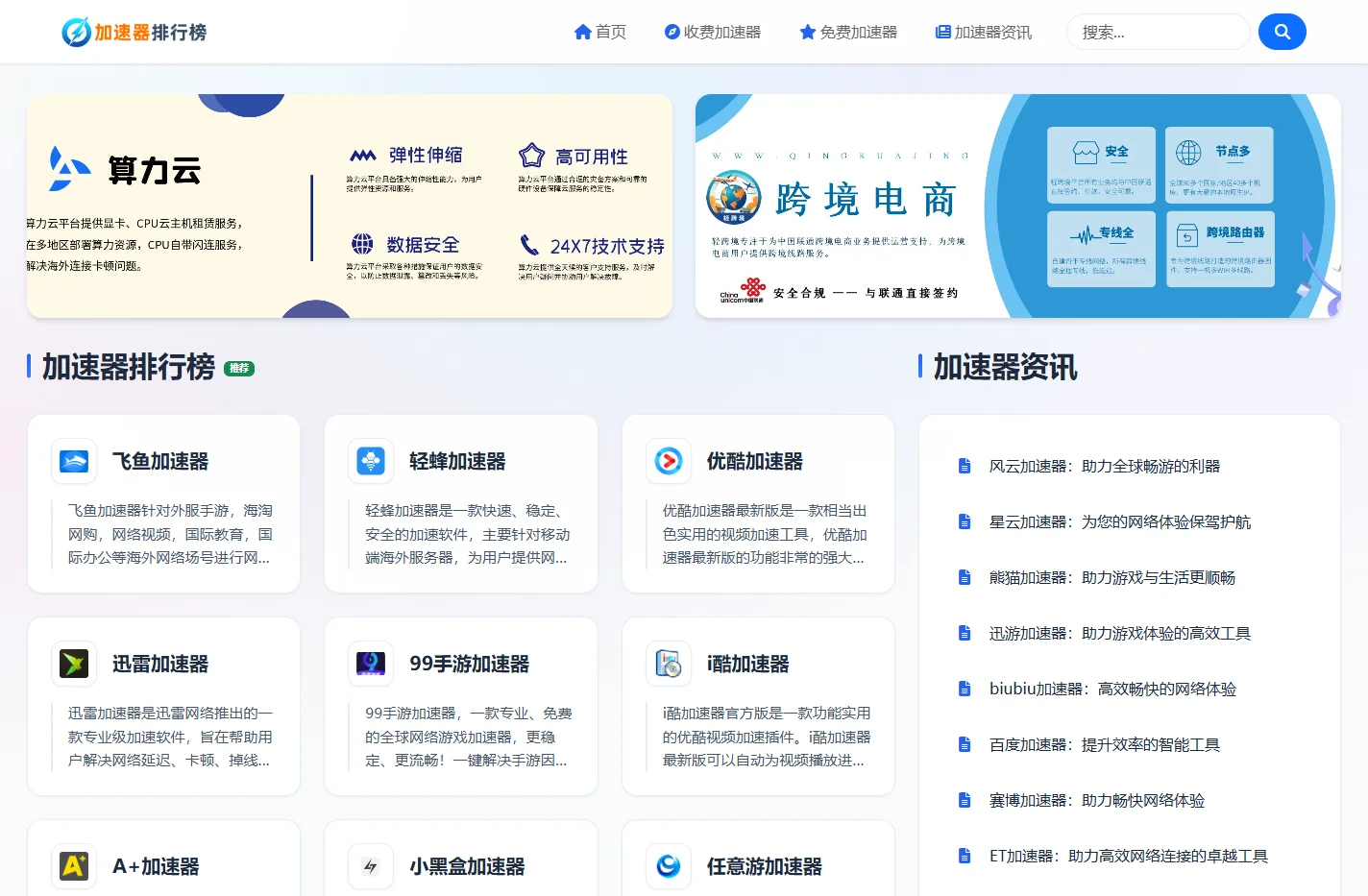Click the 加速器排行榜 section heading

coord(129,367)
